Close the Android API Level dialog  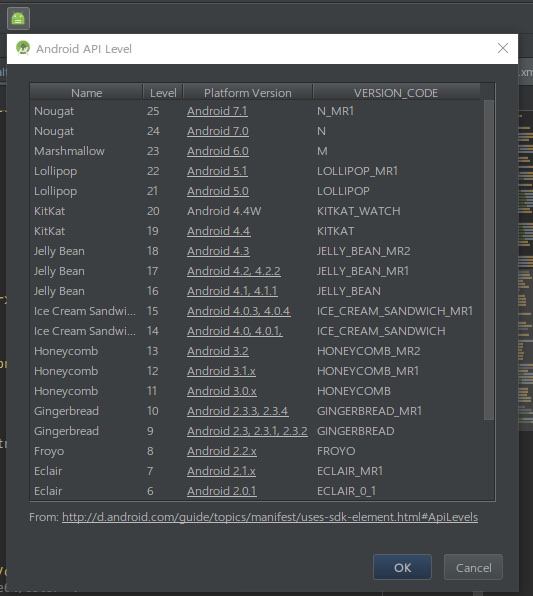coord(503,48)
